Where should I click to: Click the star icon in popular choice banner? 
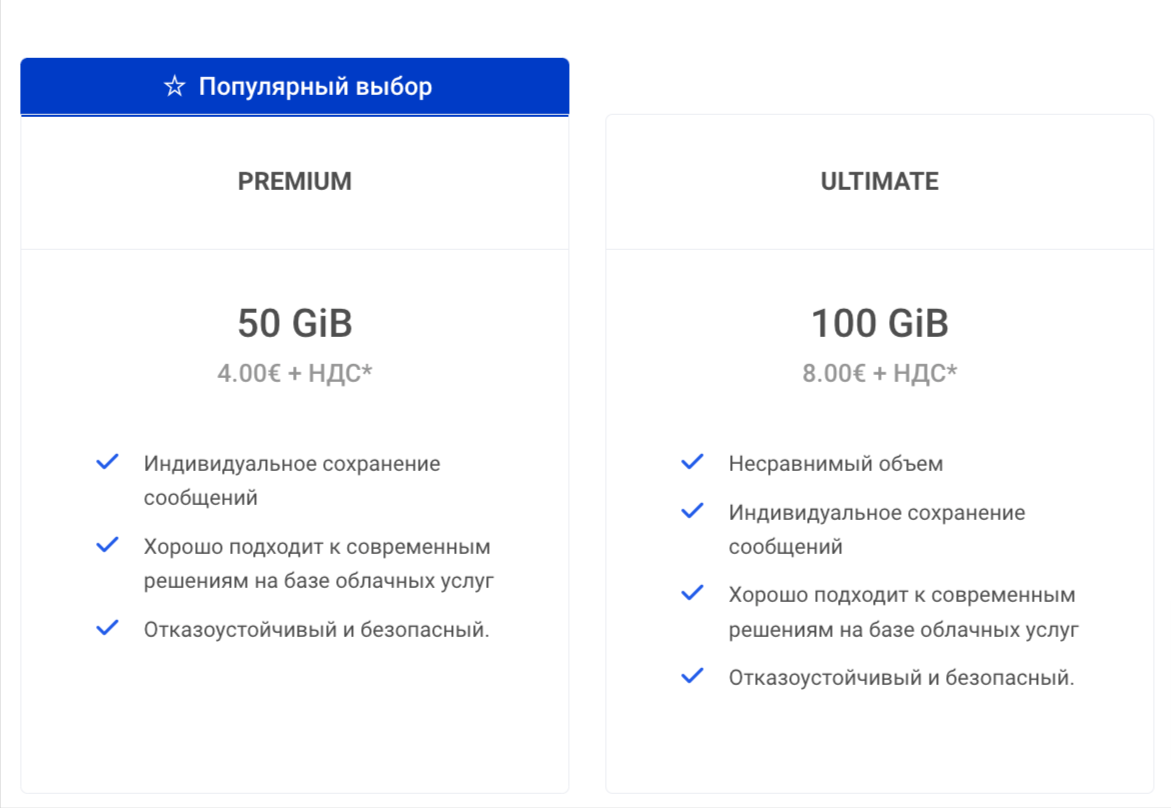coord(174,86)
